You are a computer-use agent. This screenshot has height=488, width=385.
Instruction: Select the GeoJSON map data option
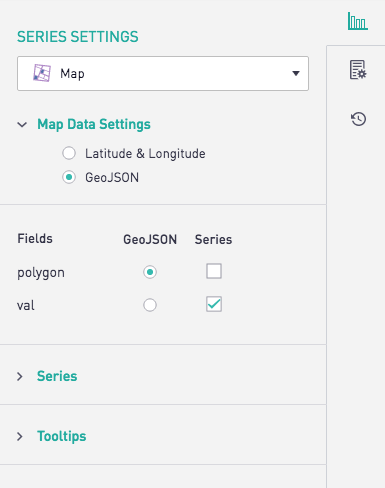pos(69,177)
